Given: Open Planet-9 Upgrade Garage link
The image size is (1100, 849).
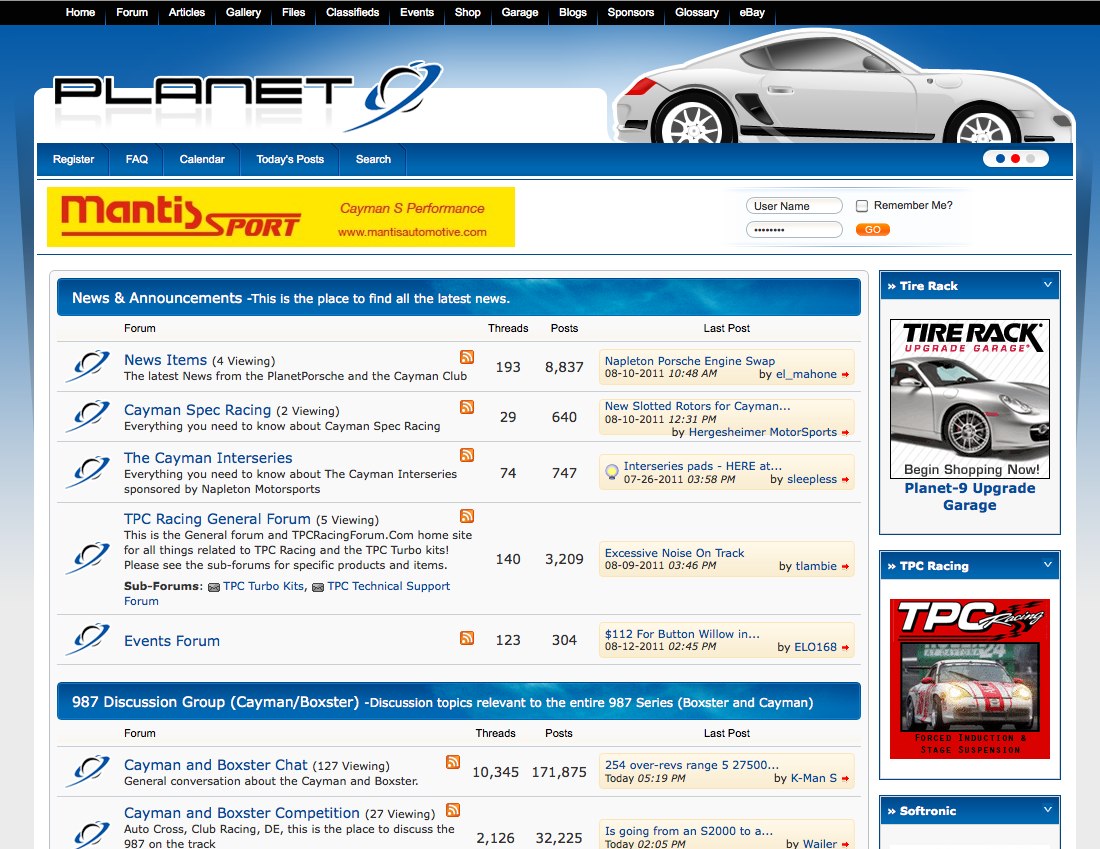Looking at the screenshot, I should [x=970, y=496].
